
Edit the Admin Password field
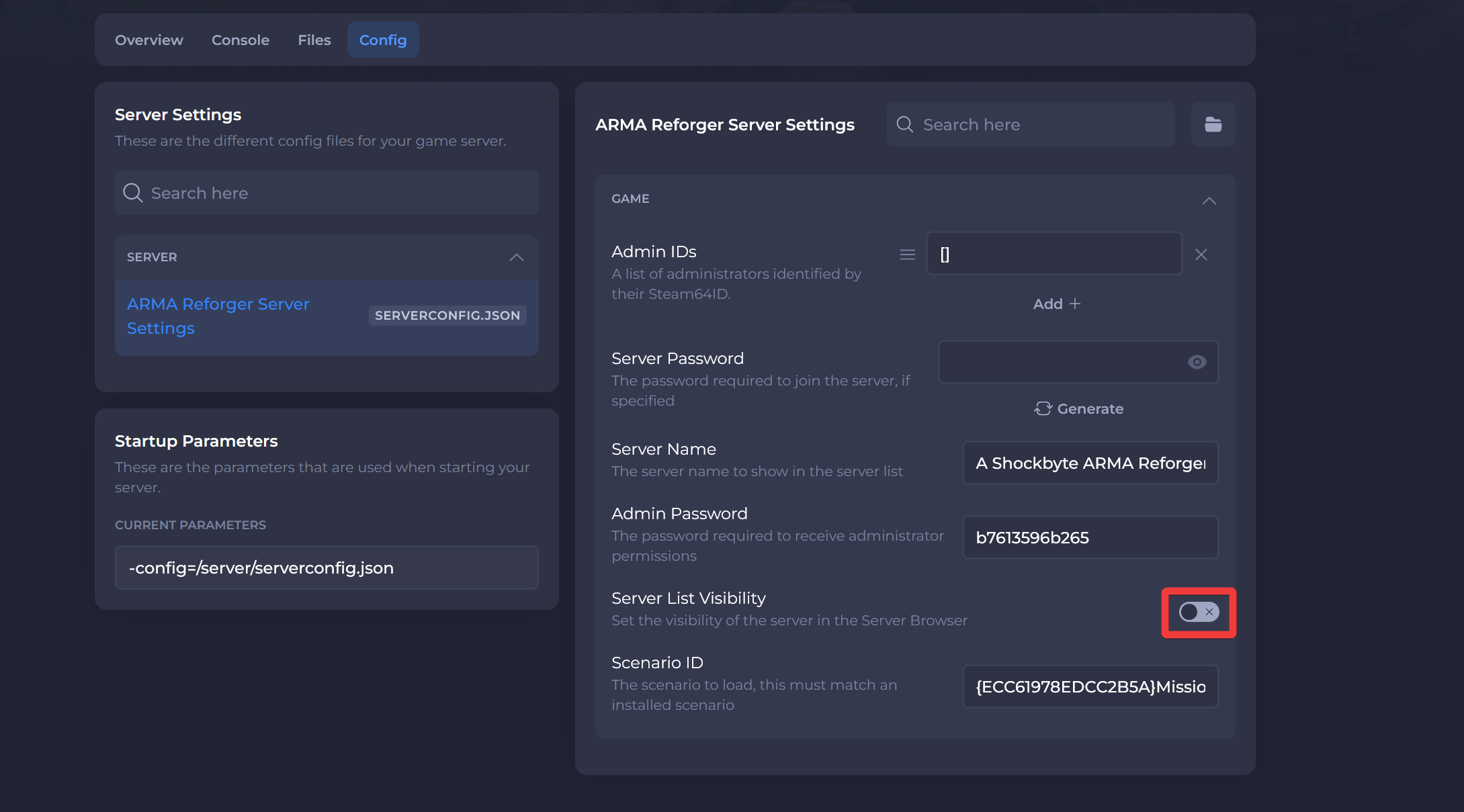tap(1090, 537)
